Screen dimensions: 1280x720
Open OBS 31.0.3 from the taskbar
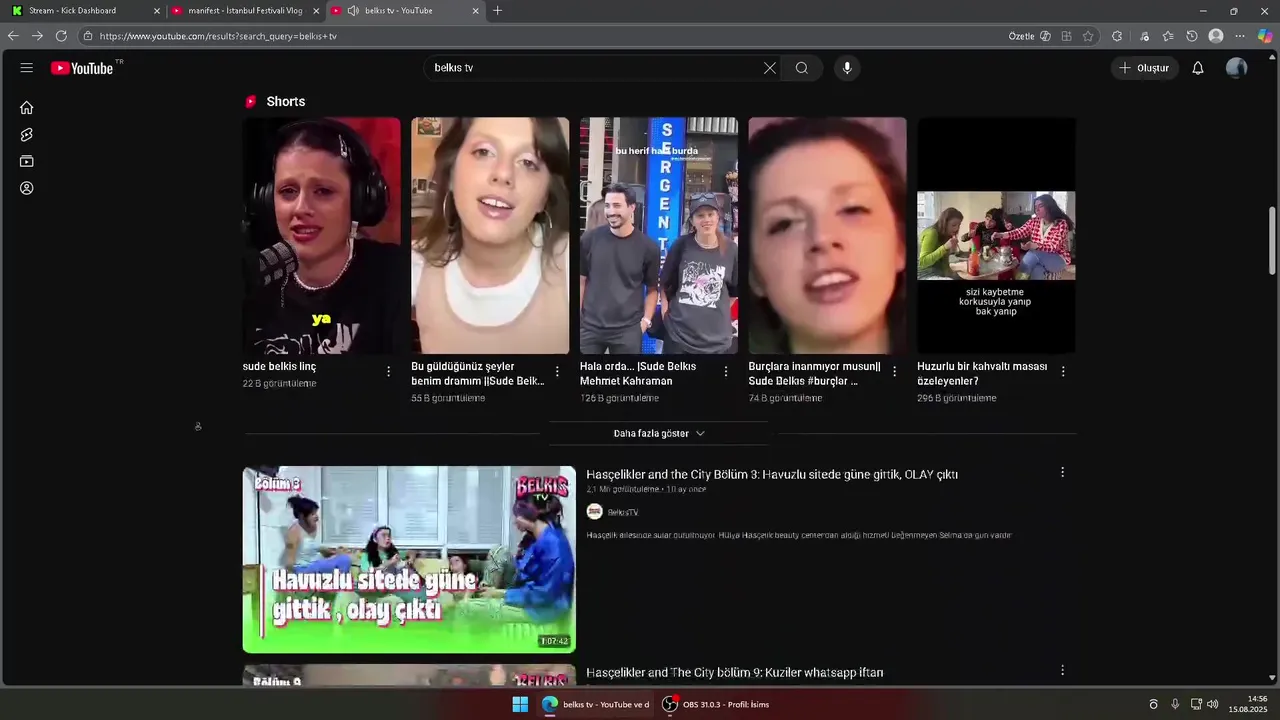(x=716, y=704)
